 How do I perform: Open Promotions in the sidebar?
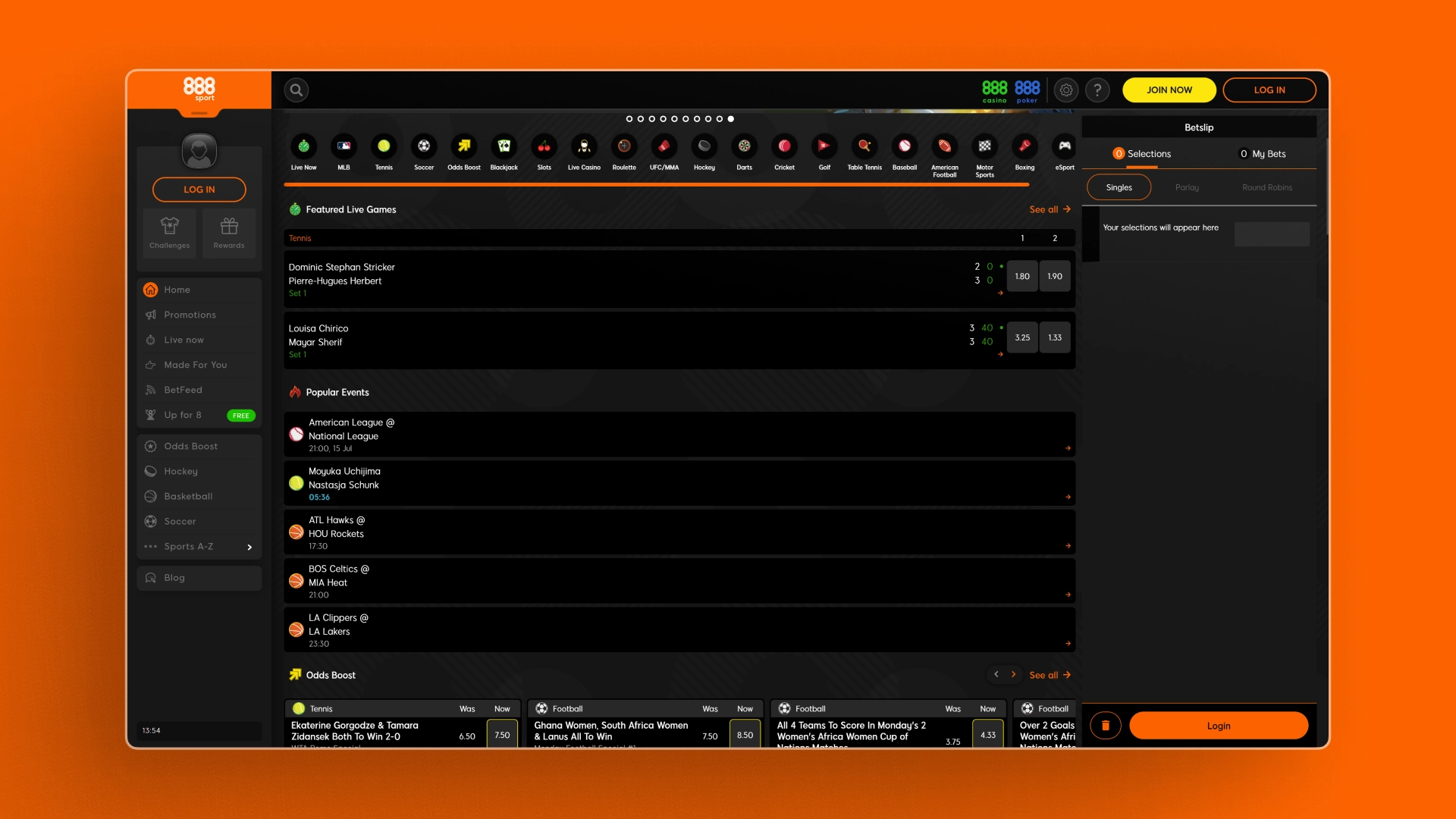point(199,315)
